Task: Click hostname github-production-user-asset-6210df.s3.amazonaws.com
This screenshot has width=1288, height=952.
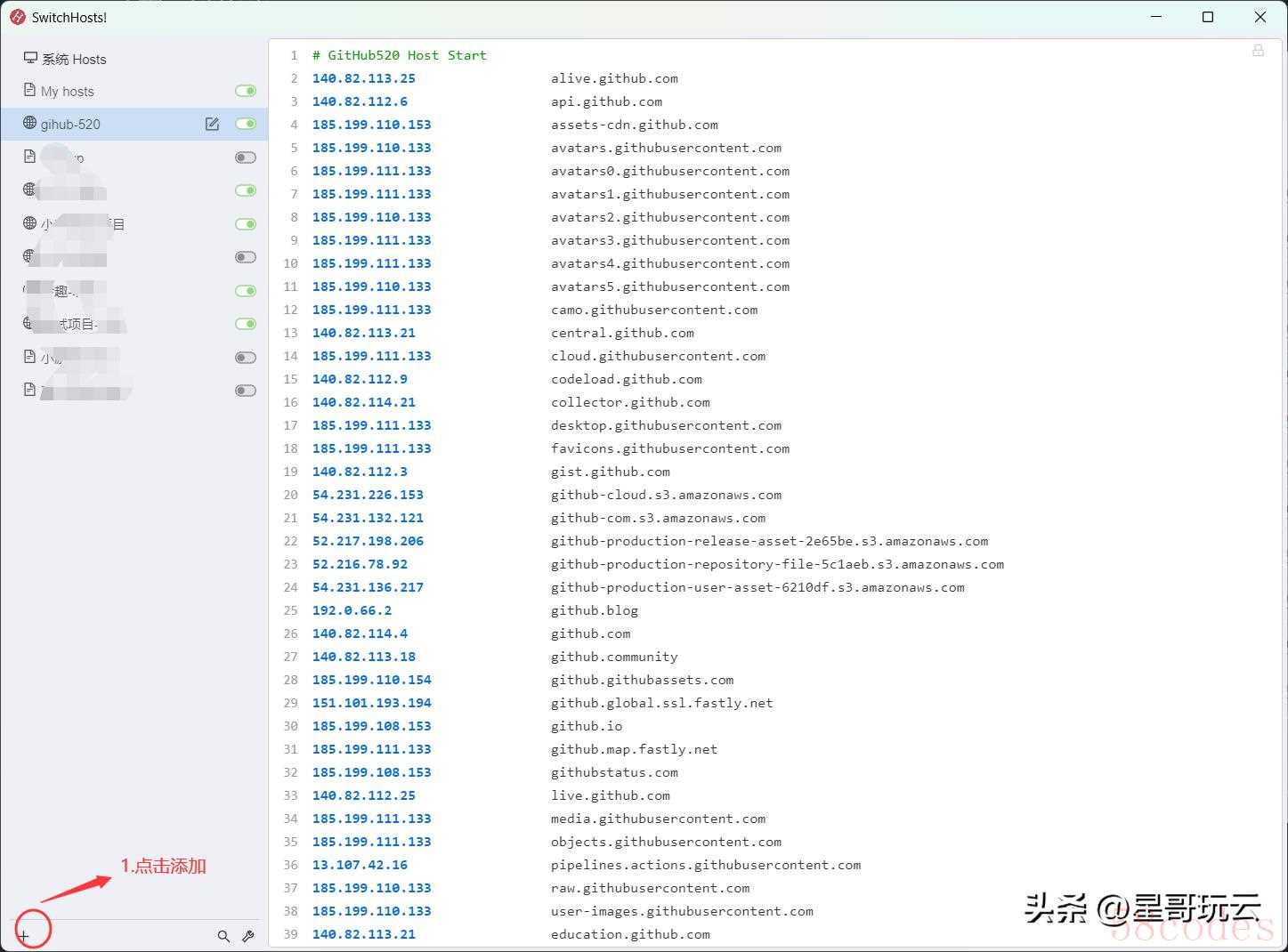Action: [x=757, y=587]
